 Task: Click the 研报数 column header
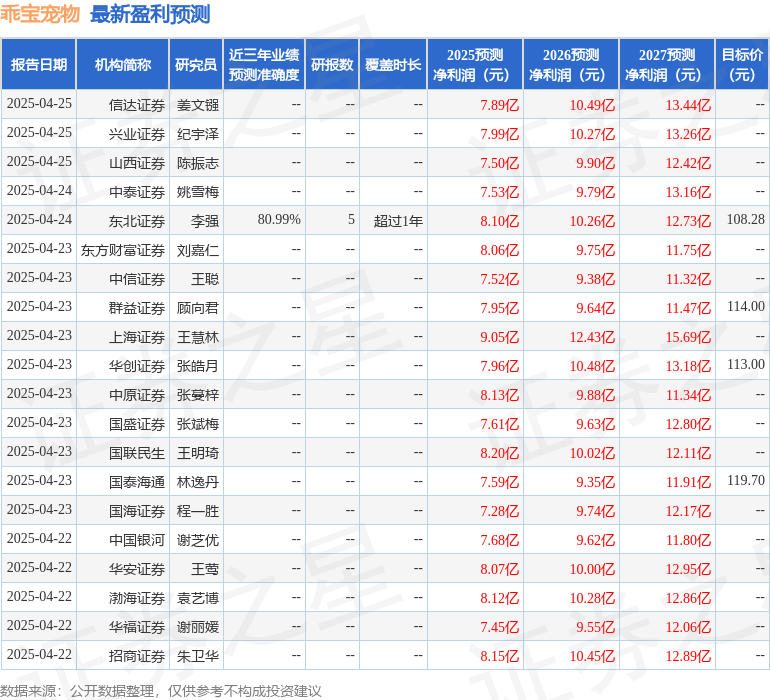pyautogui.click(x=332, y=65)
